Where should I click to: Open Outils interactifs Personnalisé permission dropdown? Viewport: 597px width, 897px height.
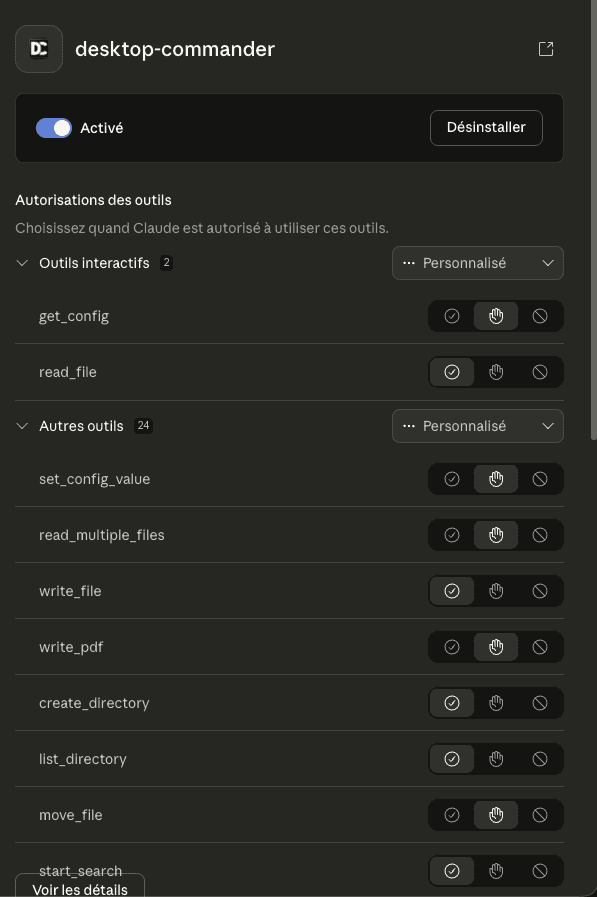coord(477,263)
